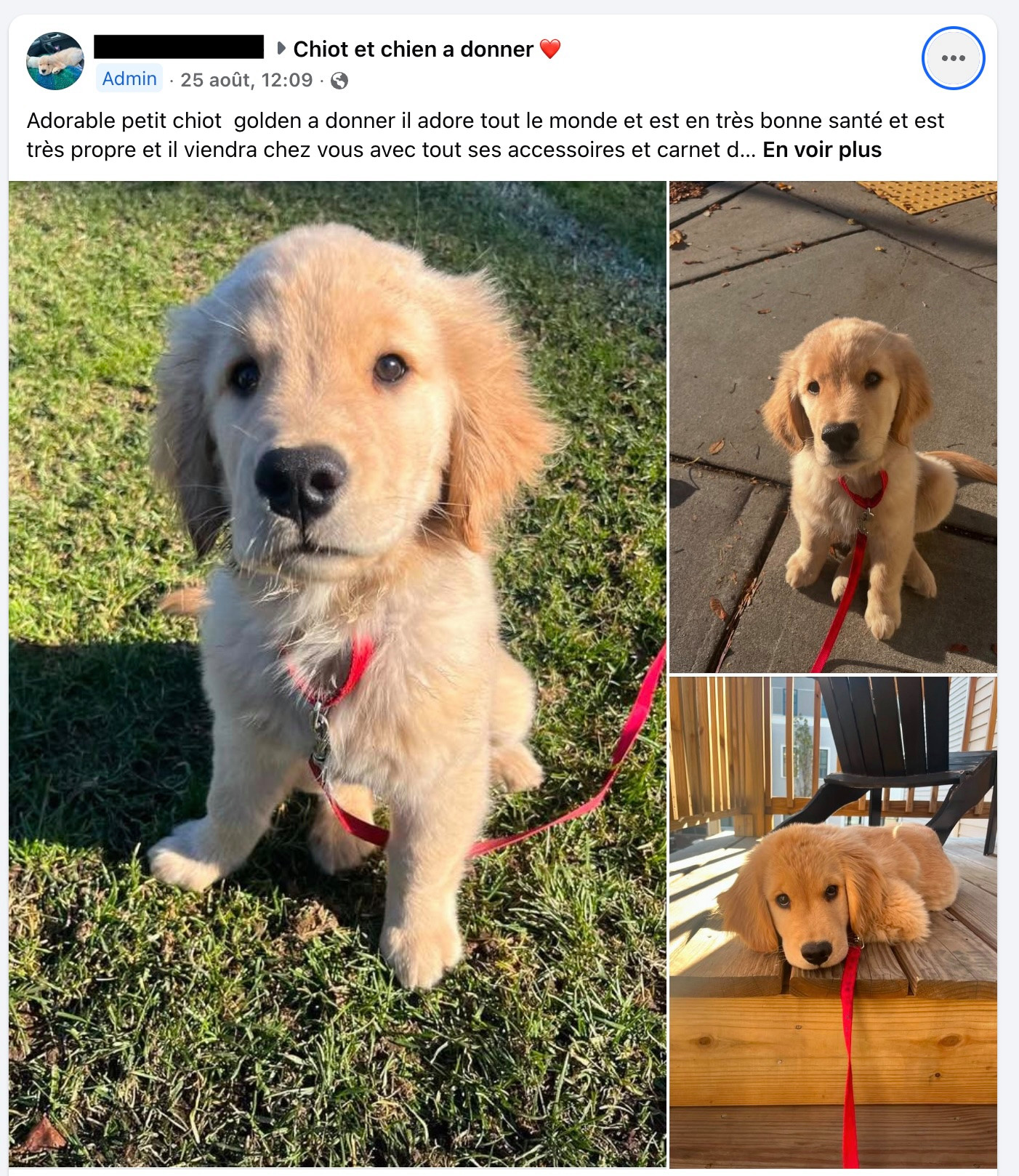1019x1176 pixels.
Task: Click the yellow tactile paving in sidewalk photo
Action: [x=927, y=195]
